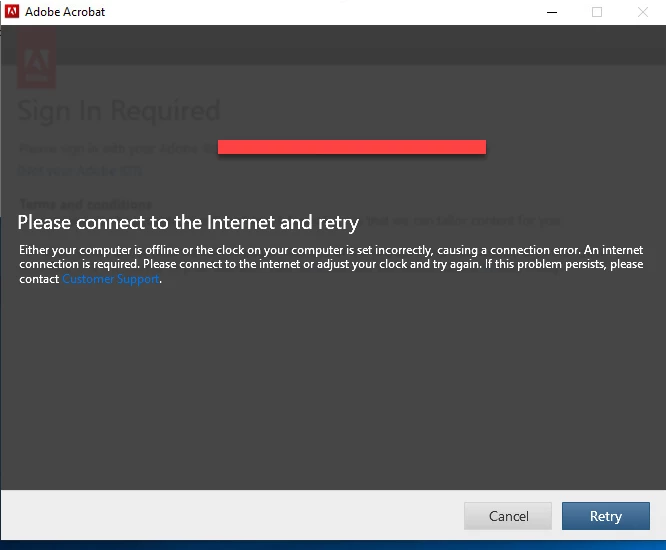Viewport: 666px width, 550px height.
Task: Click the Adobe Acrobat title bar icon
Action: (12, 11)
